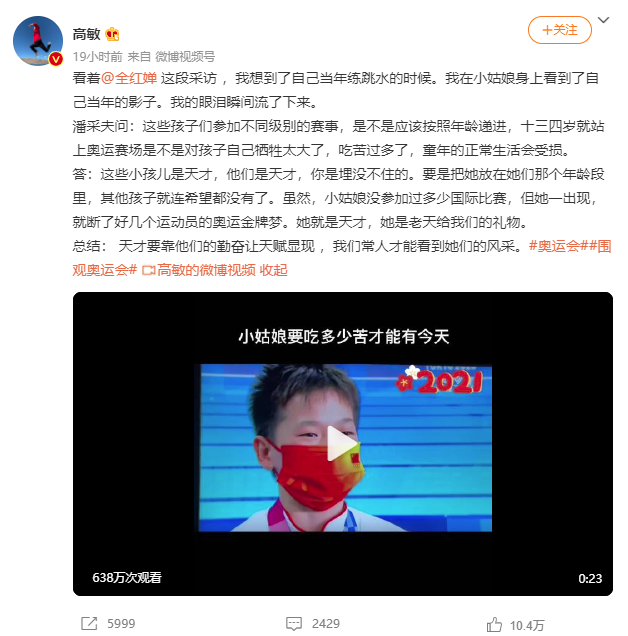Click the gold crown membership badge
The image size is (628, 636).
(112, 34)
